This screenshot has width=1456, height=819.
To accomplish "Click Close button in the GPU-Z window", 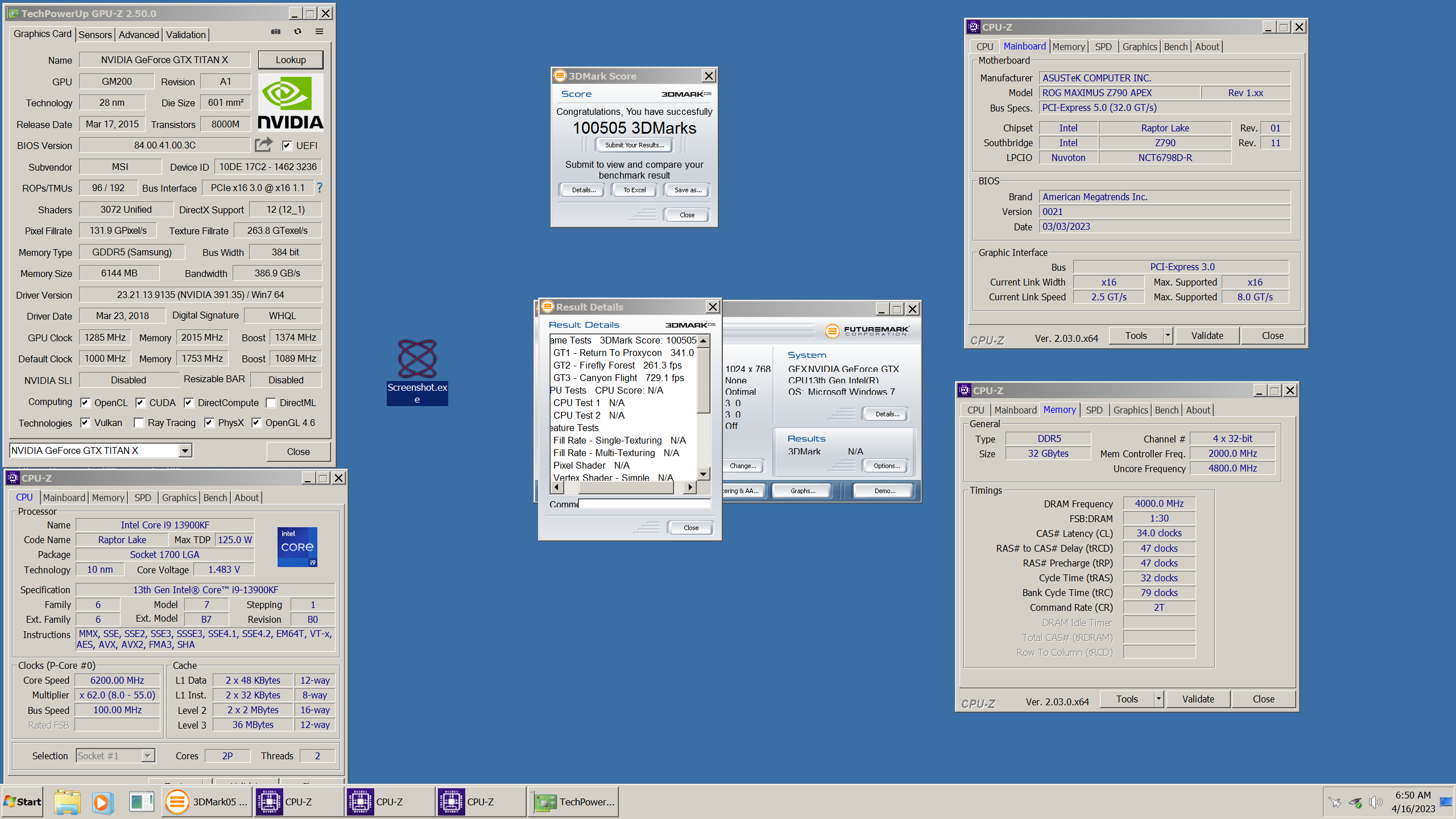I will [x=298, y=452].
